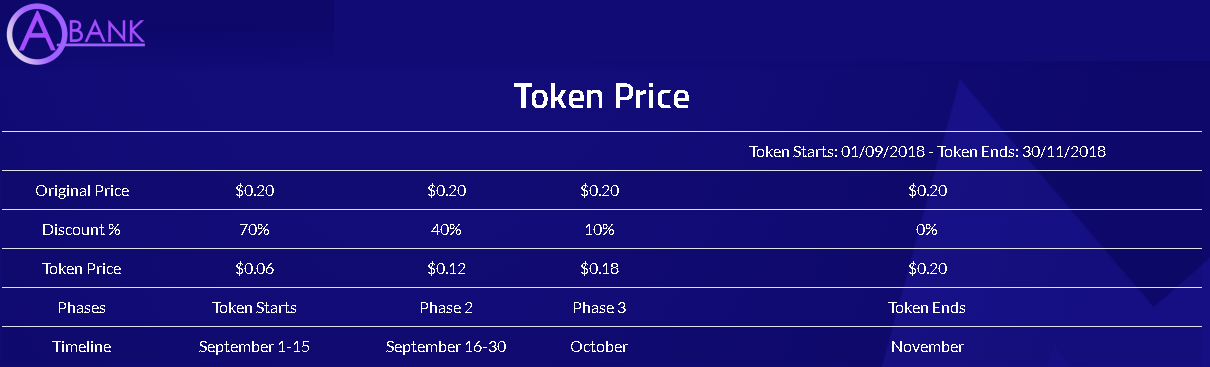Screen dimensions: 1210x367
Task: Select the 40% discount cell
Action: pos(446,230)
